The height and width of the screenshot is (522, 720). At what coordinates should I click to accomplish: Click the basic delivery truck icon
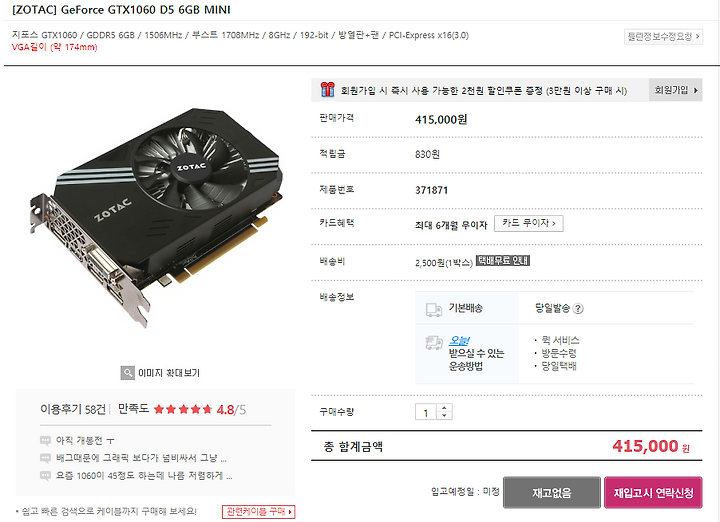(433, 309)
